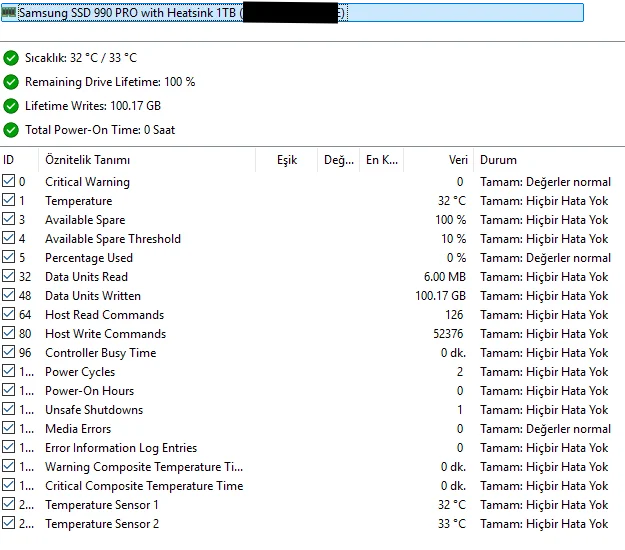The width and height of the screenshot is (625, 550).
Task: Toggle the Controller Busy Time checkbox
Action: [8, 352]
